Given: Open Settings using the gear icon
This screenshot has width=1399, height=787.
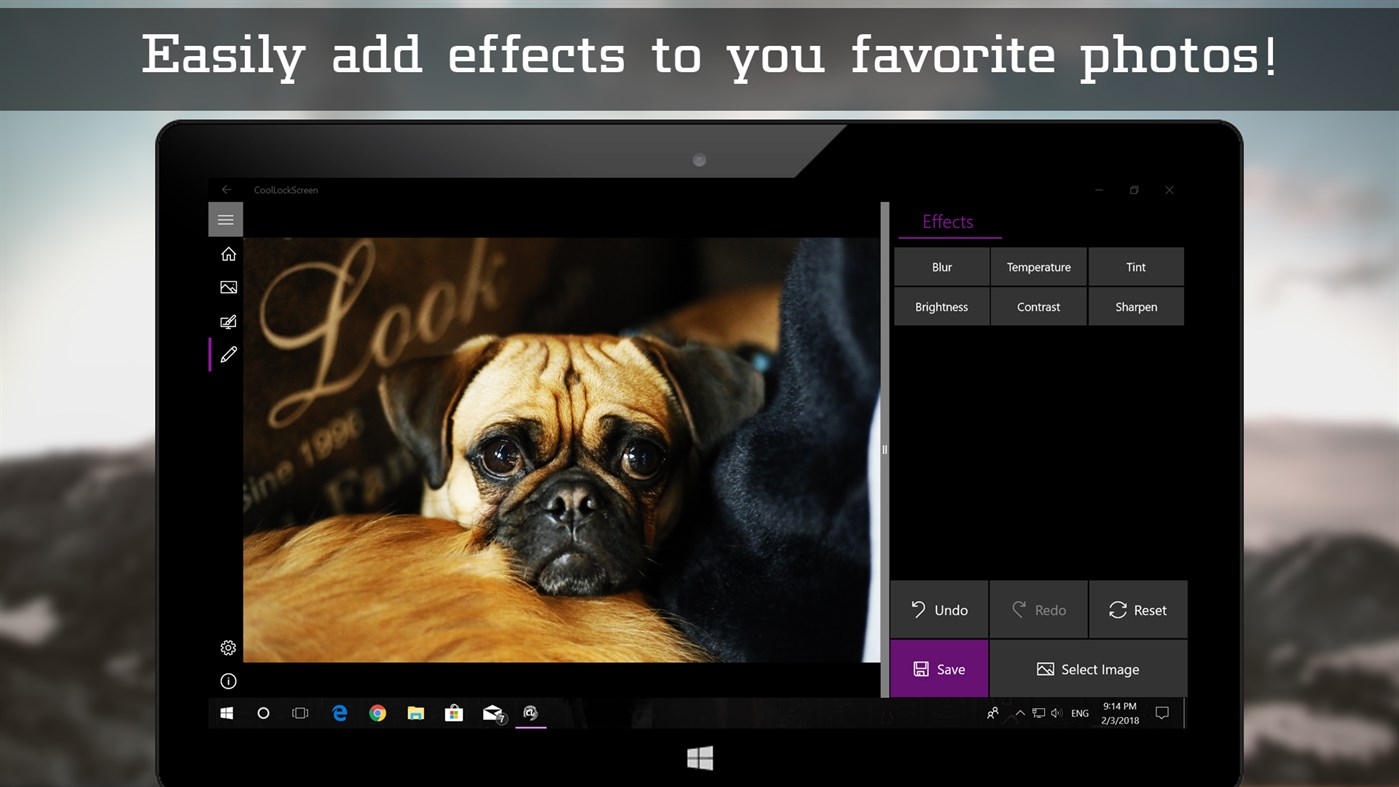Looking at the screenshot, I should (227, 647).
